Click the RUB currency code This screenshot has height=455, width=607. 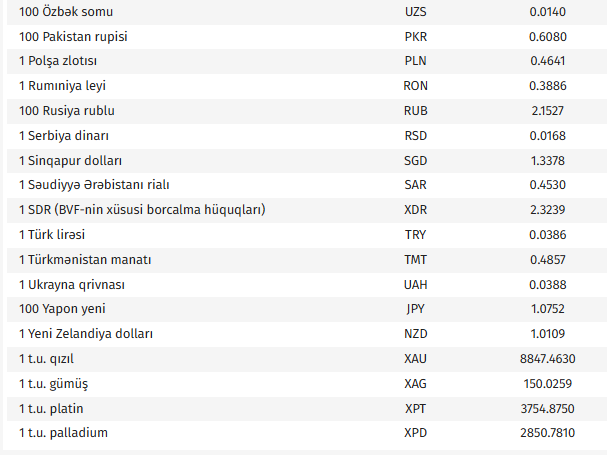[415, 111]
